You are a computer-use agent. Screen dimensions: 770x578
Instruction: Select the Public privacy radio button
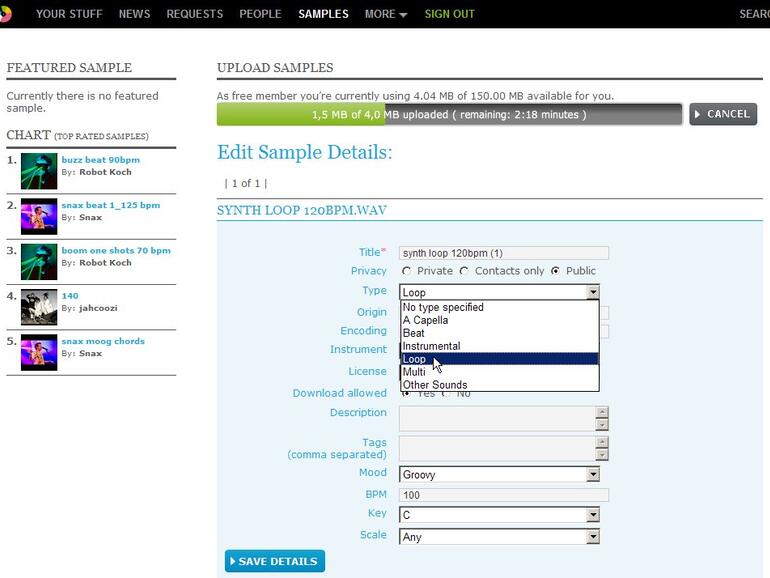[x=555, y=271]
